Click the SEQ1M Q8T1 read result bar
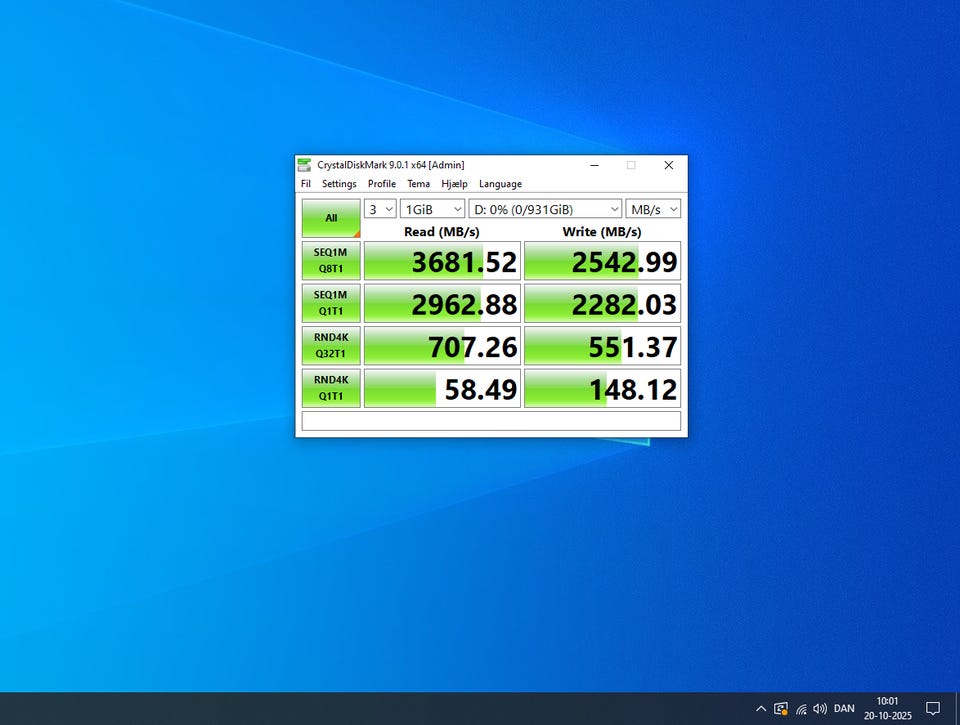This screenshot has width=960, height=725. pyautogui.click(x=442, y=261)
